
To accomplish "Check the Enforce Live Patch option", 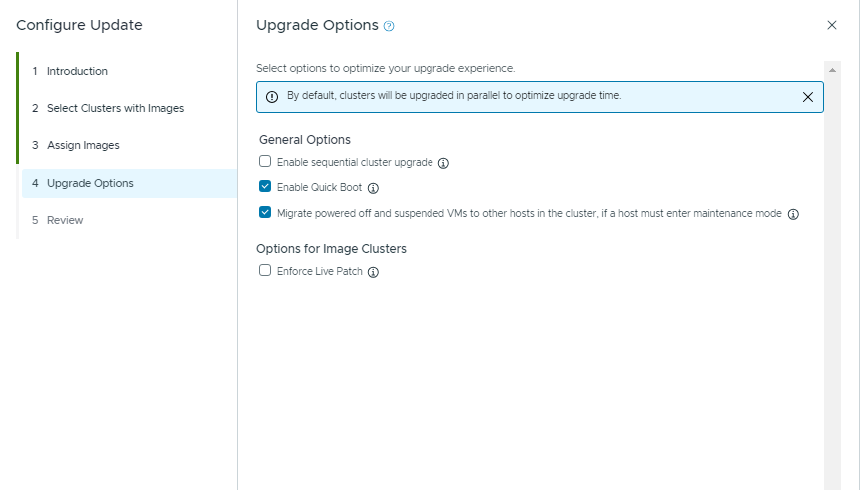I will (x=265, y=271).
